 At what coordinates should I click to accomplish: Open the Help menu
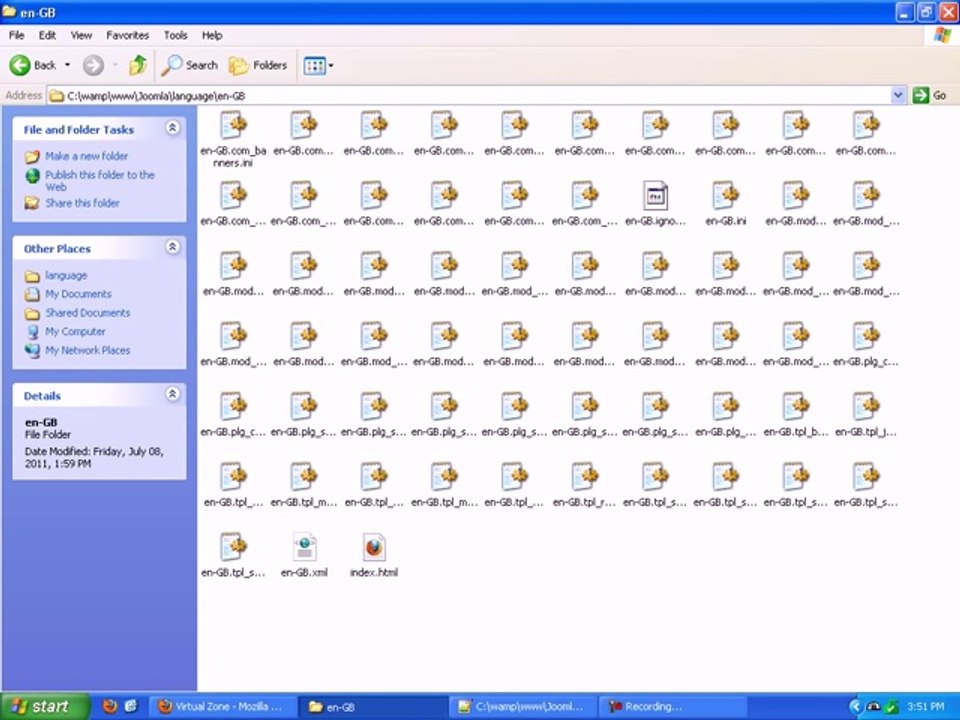(212, 36)
